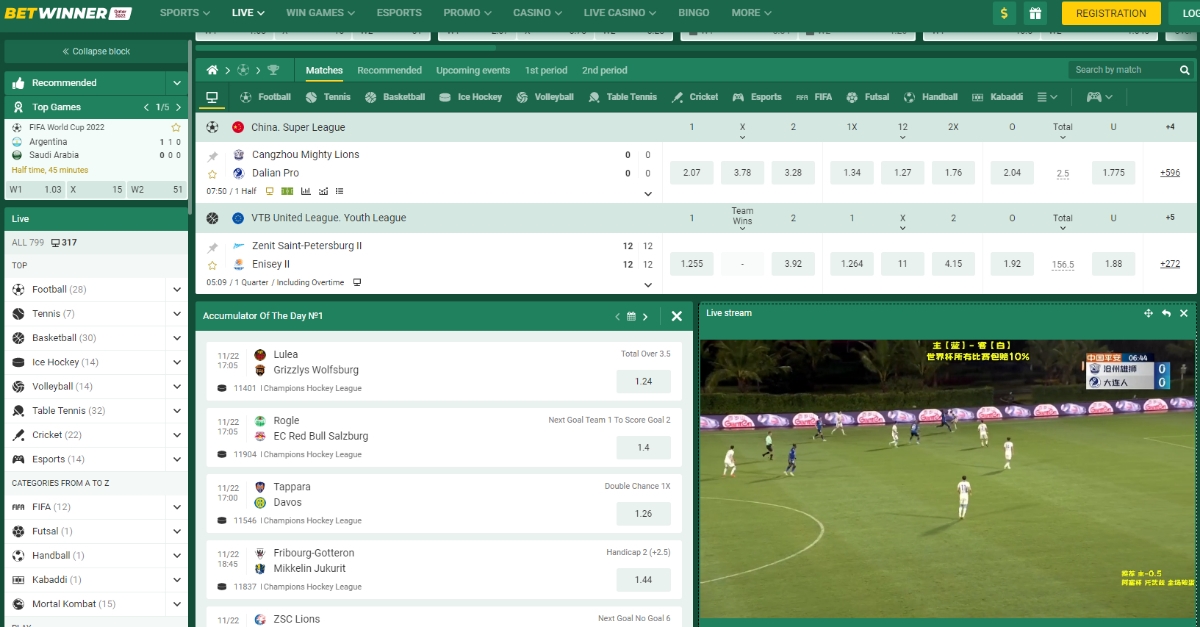Expand the Recommended block chevron
This screenshot has width=1200, height=627.
[177, 83]
